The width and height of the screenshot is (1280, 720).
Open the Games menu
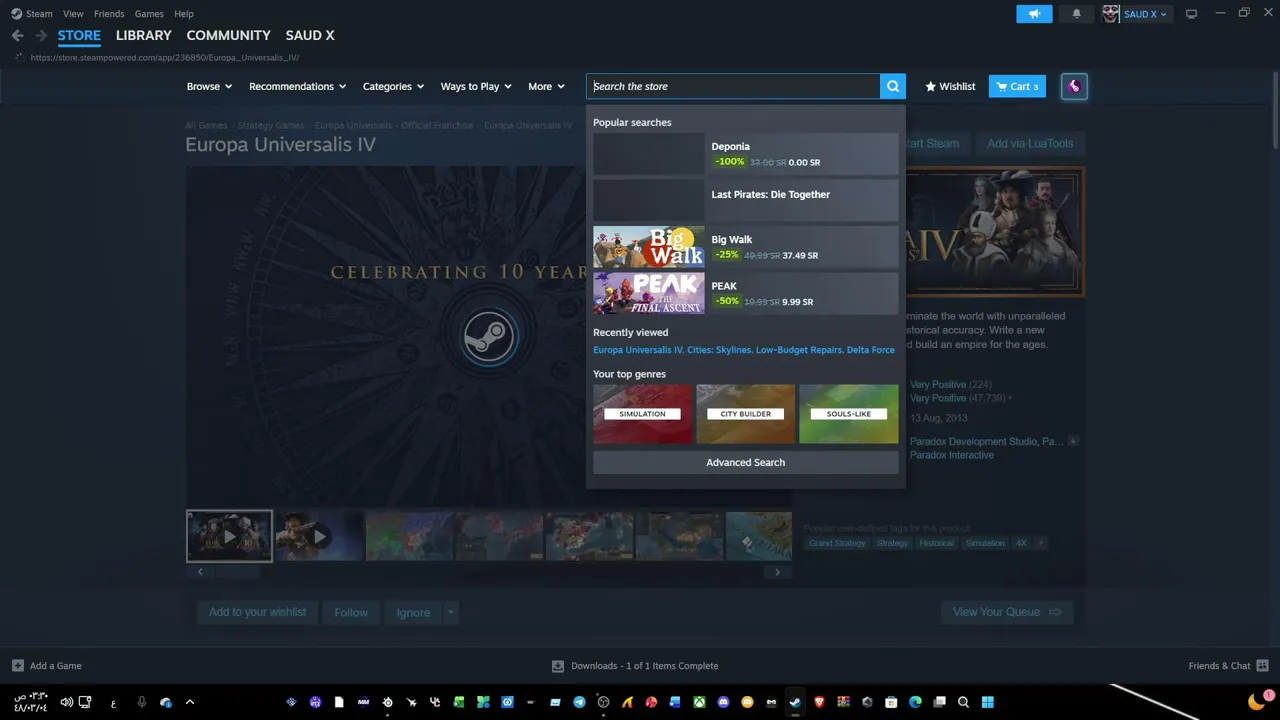[149, 14]
